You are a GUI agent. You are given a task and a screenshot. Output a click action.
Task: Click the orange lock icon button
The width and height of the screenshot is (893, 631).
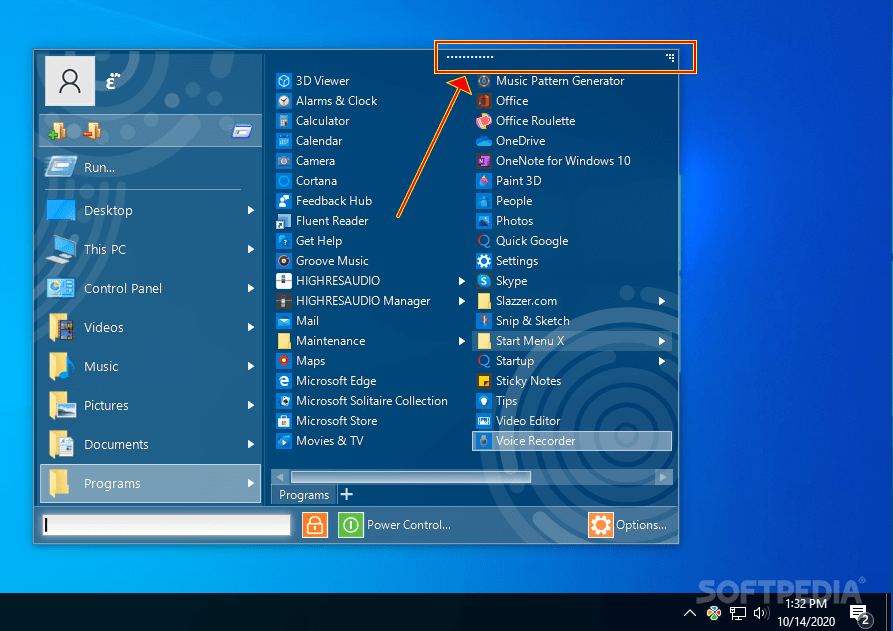point(315,525)
